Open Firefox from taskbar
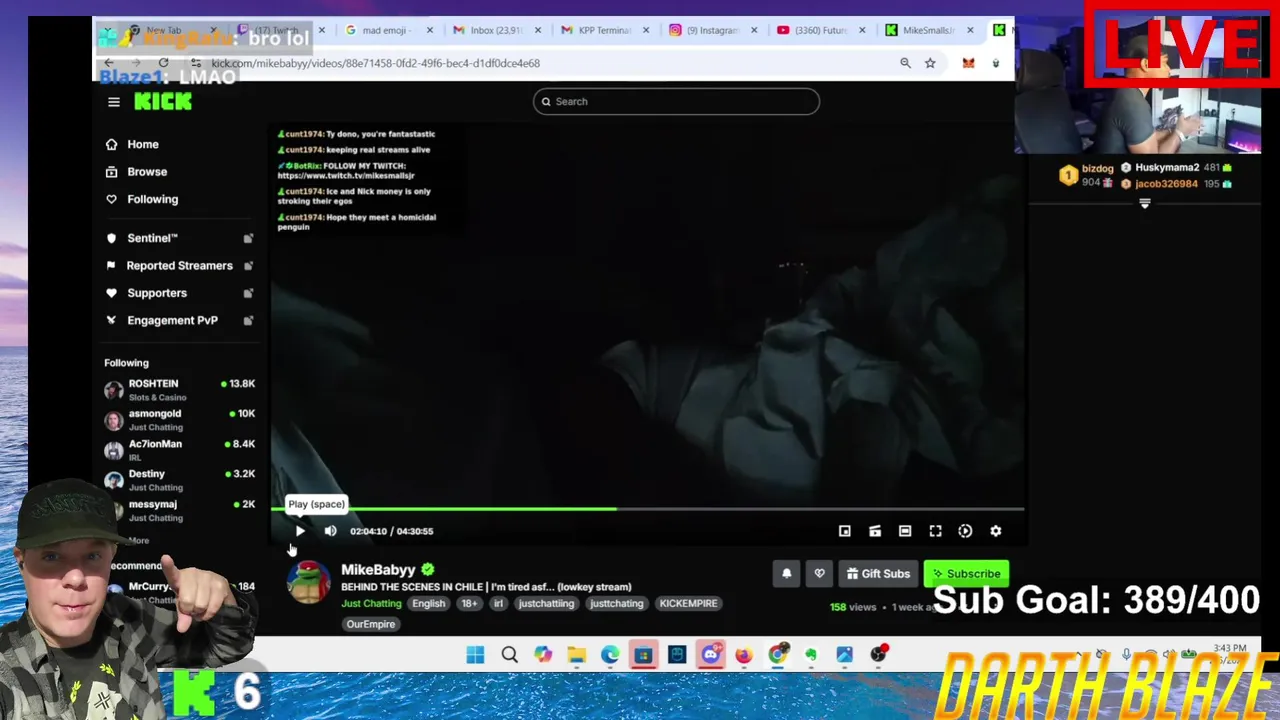The height and width of the screenshot is (720, 1280). 744,655
